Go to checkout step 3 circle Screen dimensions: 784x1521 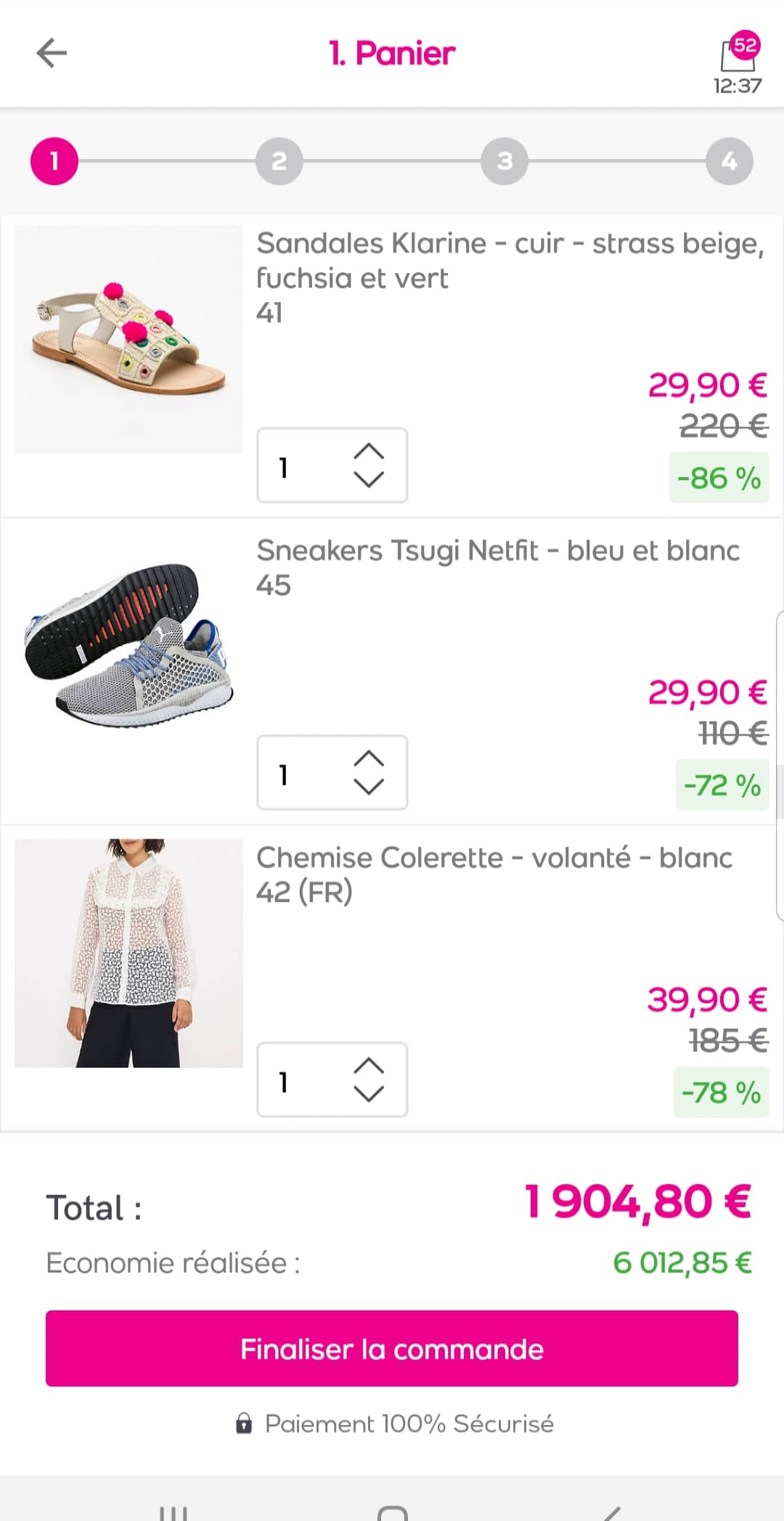click(x=504, y=161)
